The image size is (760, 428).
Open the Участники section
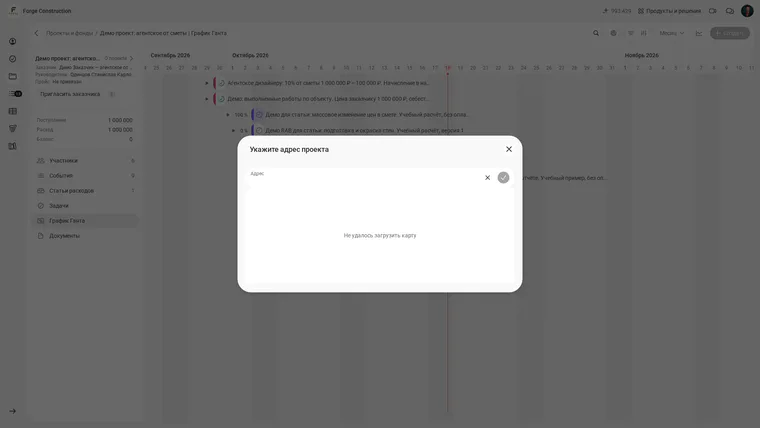click(x=86, y=160)
